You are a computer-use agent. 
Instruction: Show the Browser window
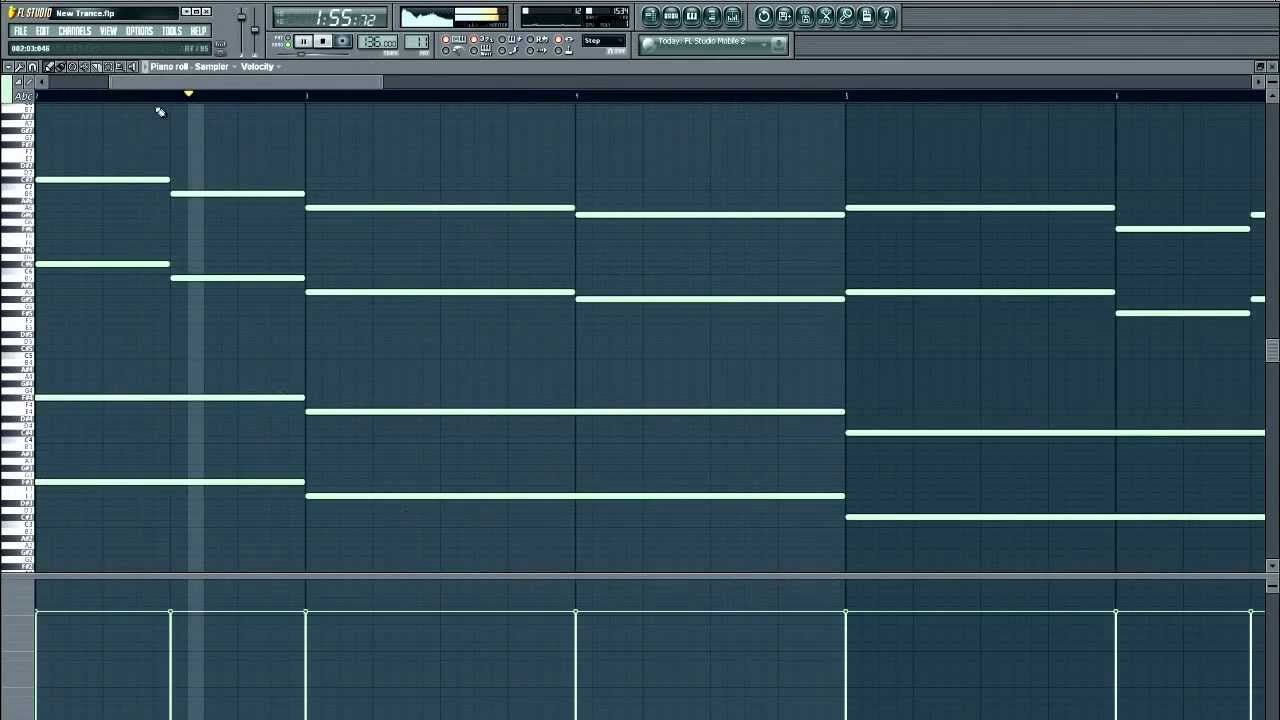712,16
